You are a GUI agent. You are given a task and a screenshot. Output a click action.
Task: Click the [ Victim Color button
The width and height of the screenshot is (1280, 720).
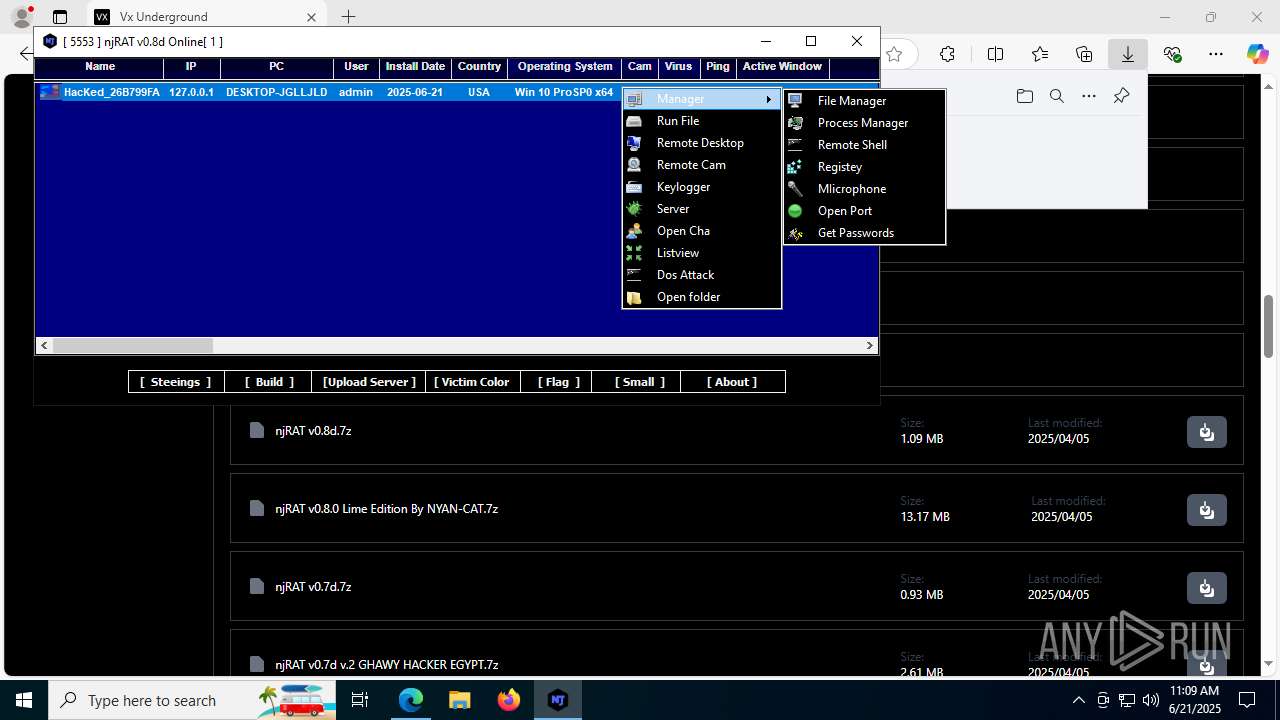(472, 382)
